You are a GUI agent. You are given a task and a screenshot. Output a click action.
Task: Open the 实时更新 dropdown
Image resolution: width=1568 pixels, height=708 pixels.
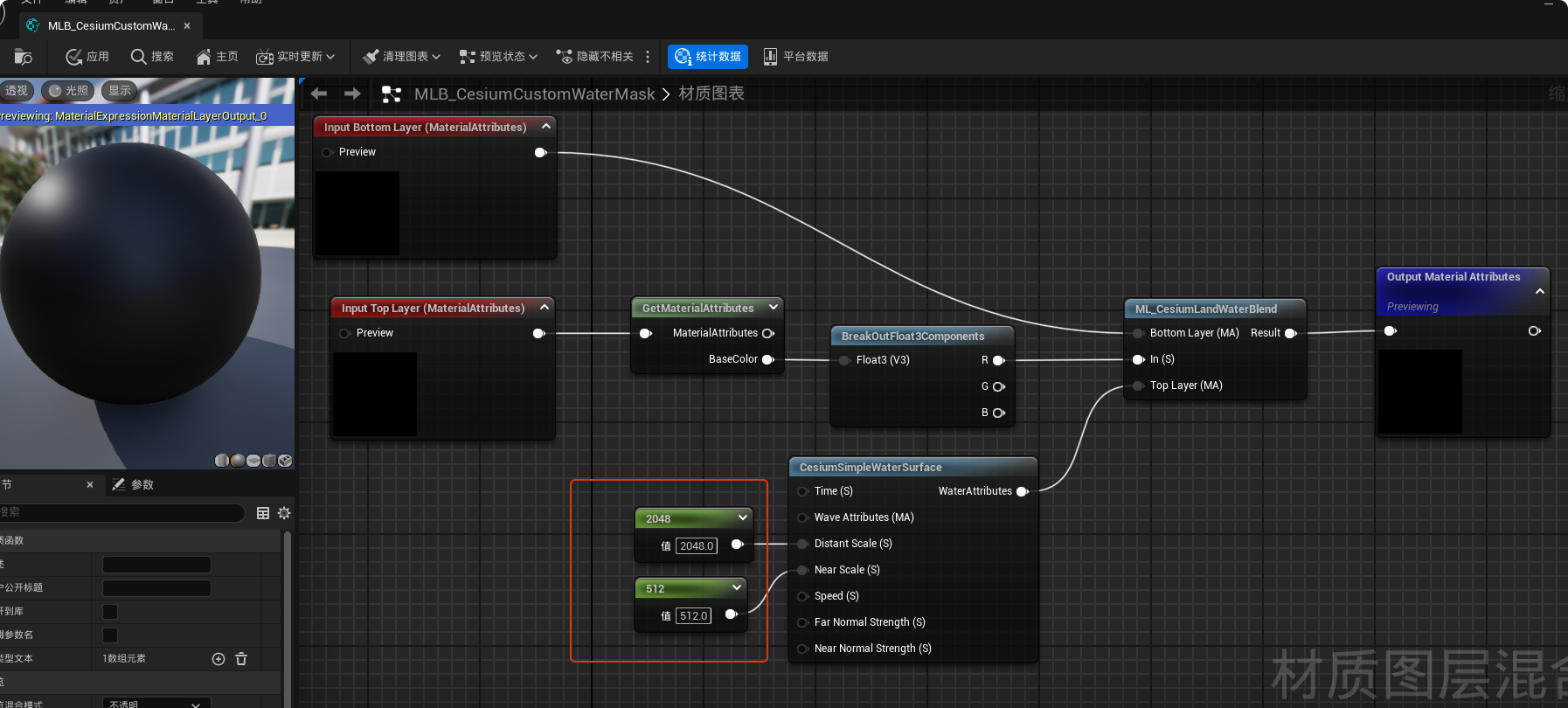[295, 57]
